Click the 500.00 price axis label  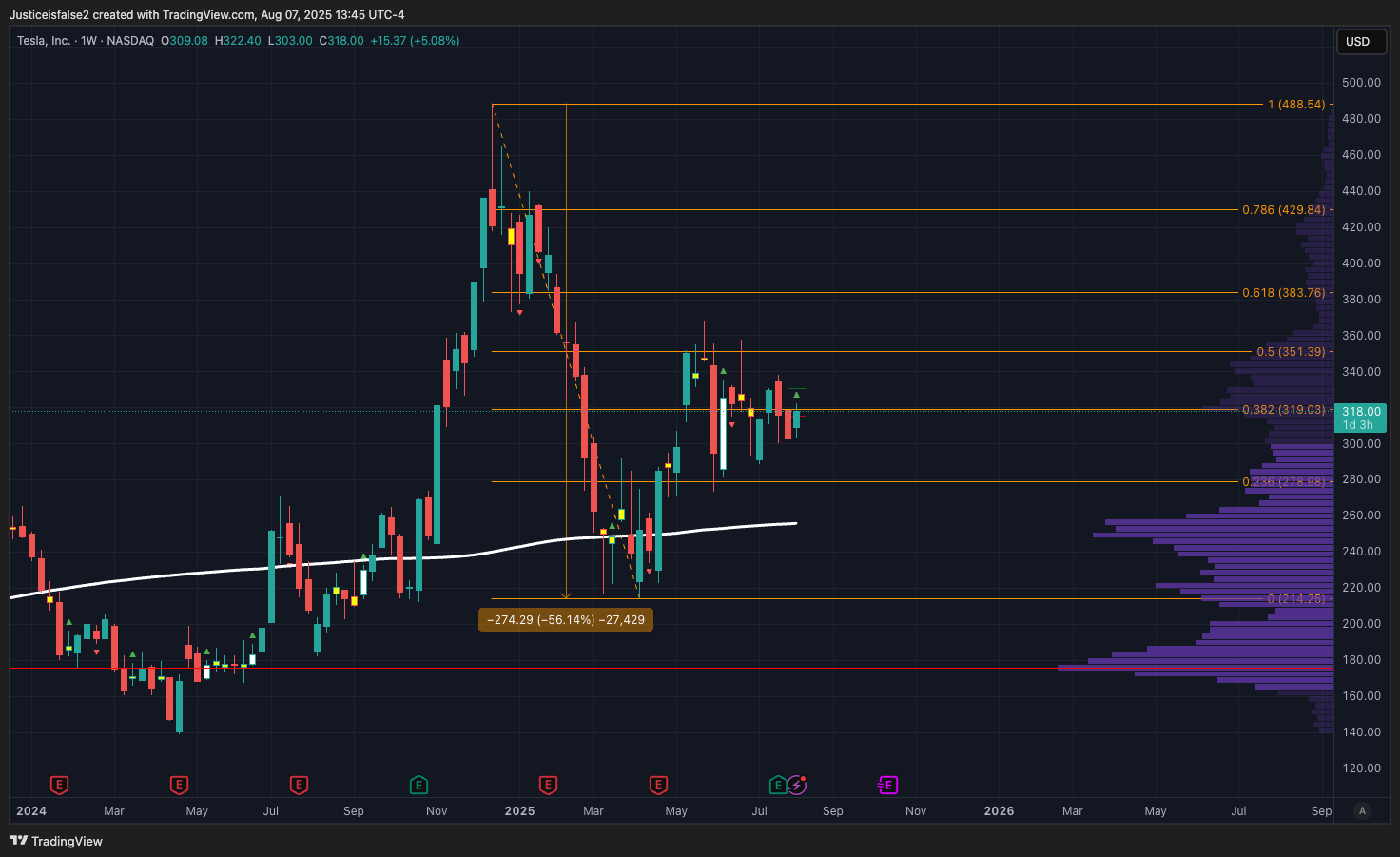click(x=1361, y=83)
